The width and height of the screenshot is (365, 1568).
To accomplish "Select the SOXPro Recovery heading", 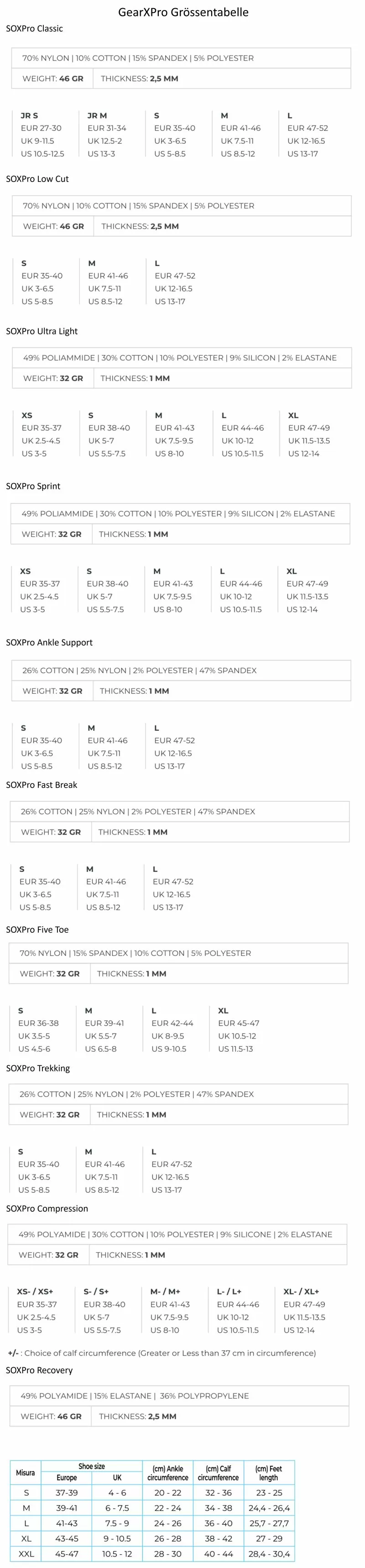I will (x=39, y=1370).
